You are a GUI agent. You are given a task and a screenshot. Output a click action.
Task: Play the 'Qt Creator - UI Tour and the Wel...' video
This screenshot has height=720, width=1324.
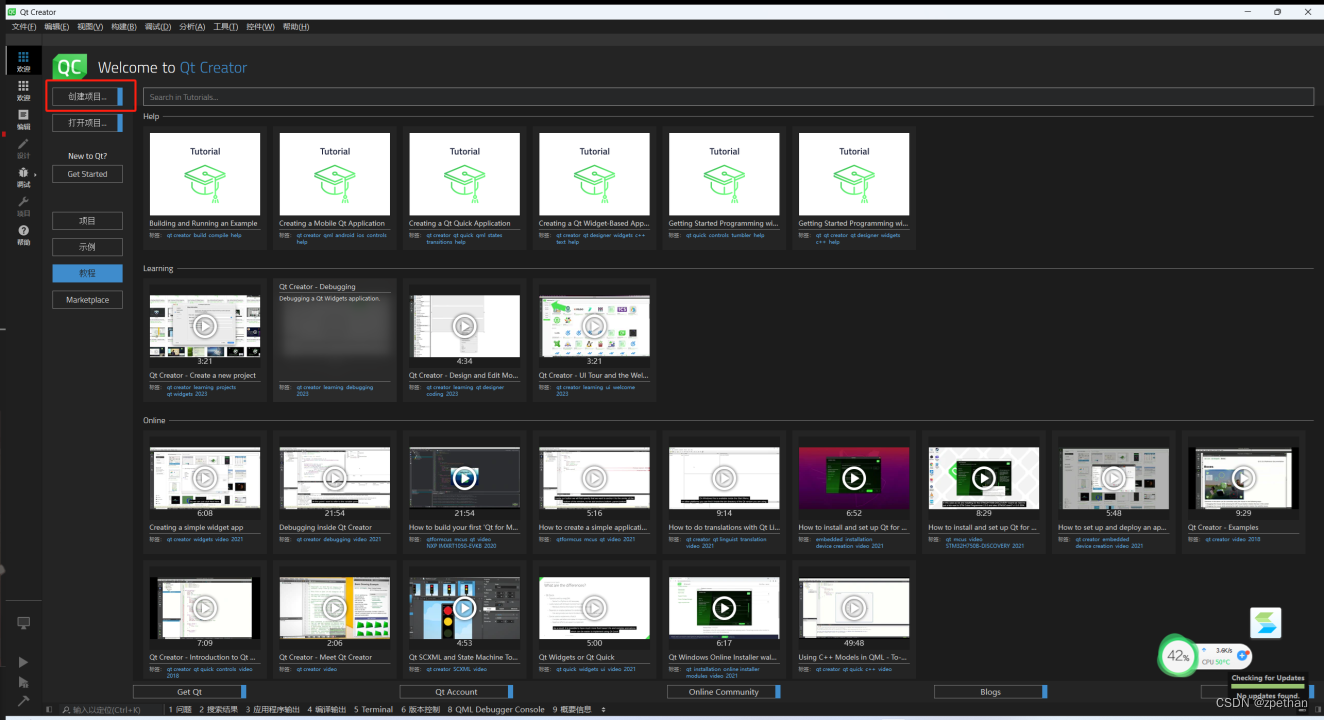click(594, 326)
